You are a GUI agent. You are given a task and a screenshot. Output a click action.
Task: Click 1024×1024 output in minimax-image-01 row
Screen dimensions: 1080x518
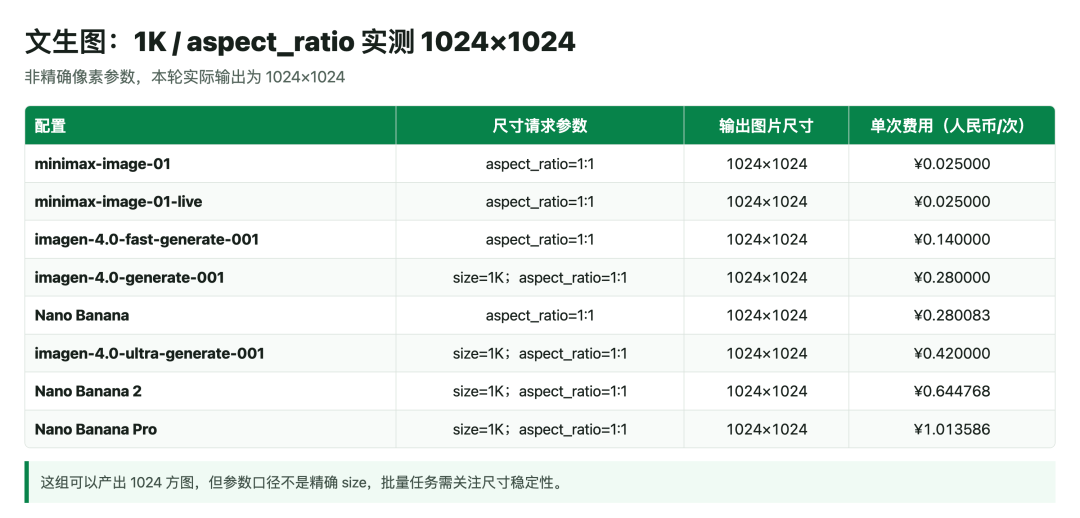pyautogui.click(x=767, y=164)
